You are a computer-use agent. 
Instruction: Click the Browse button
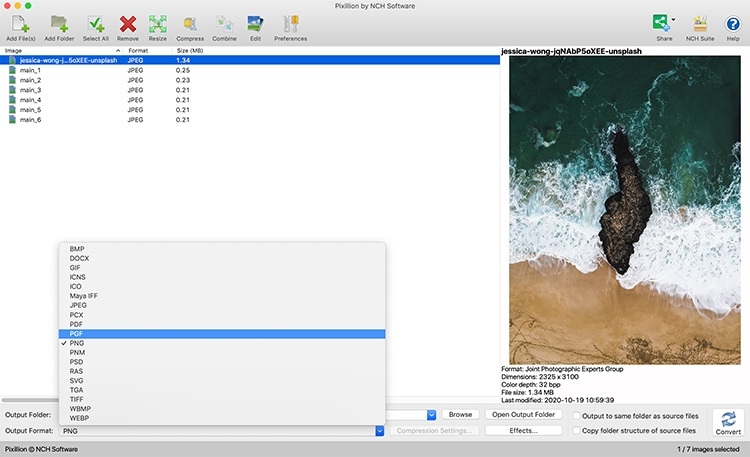460,414
